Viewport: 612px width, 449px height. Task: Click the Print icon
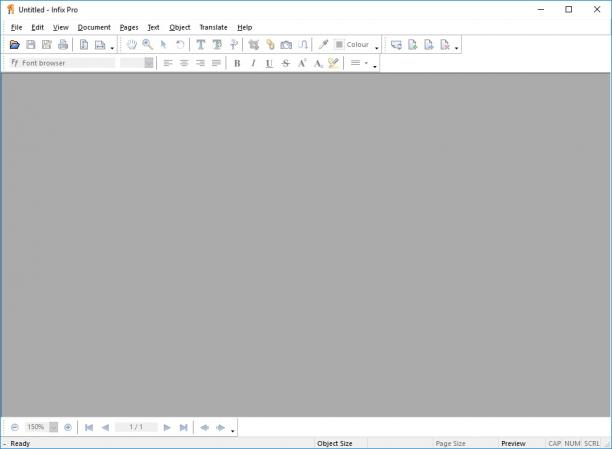coord(63,45)
